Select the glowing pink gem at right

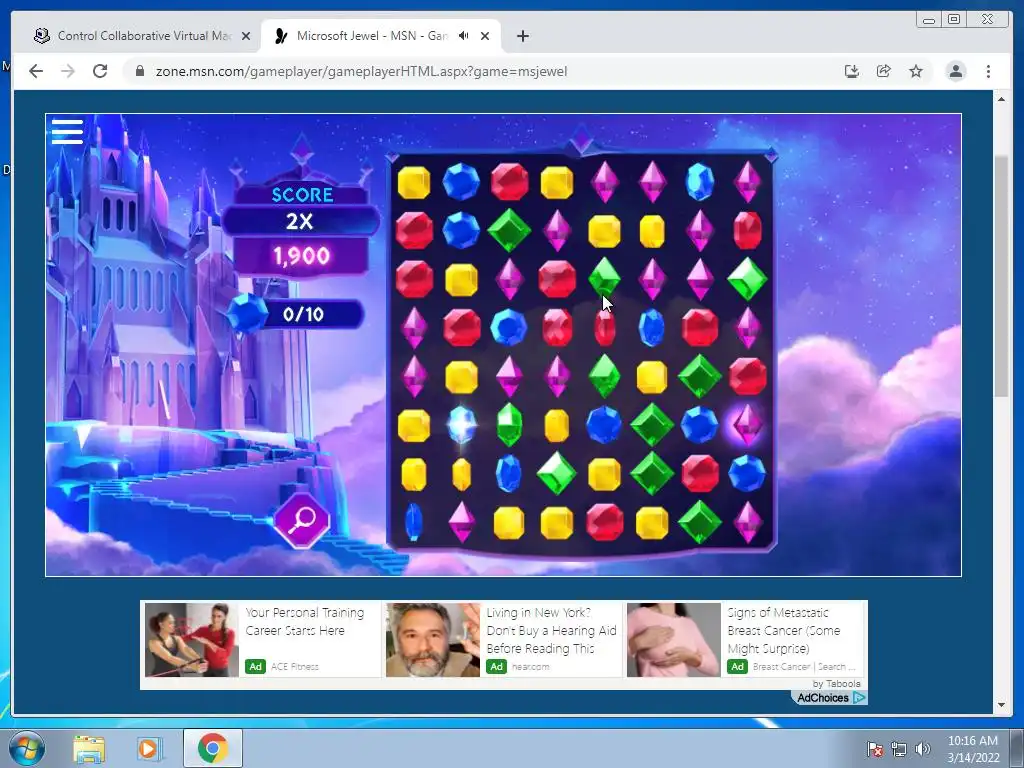pos(746,424)
